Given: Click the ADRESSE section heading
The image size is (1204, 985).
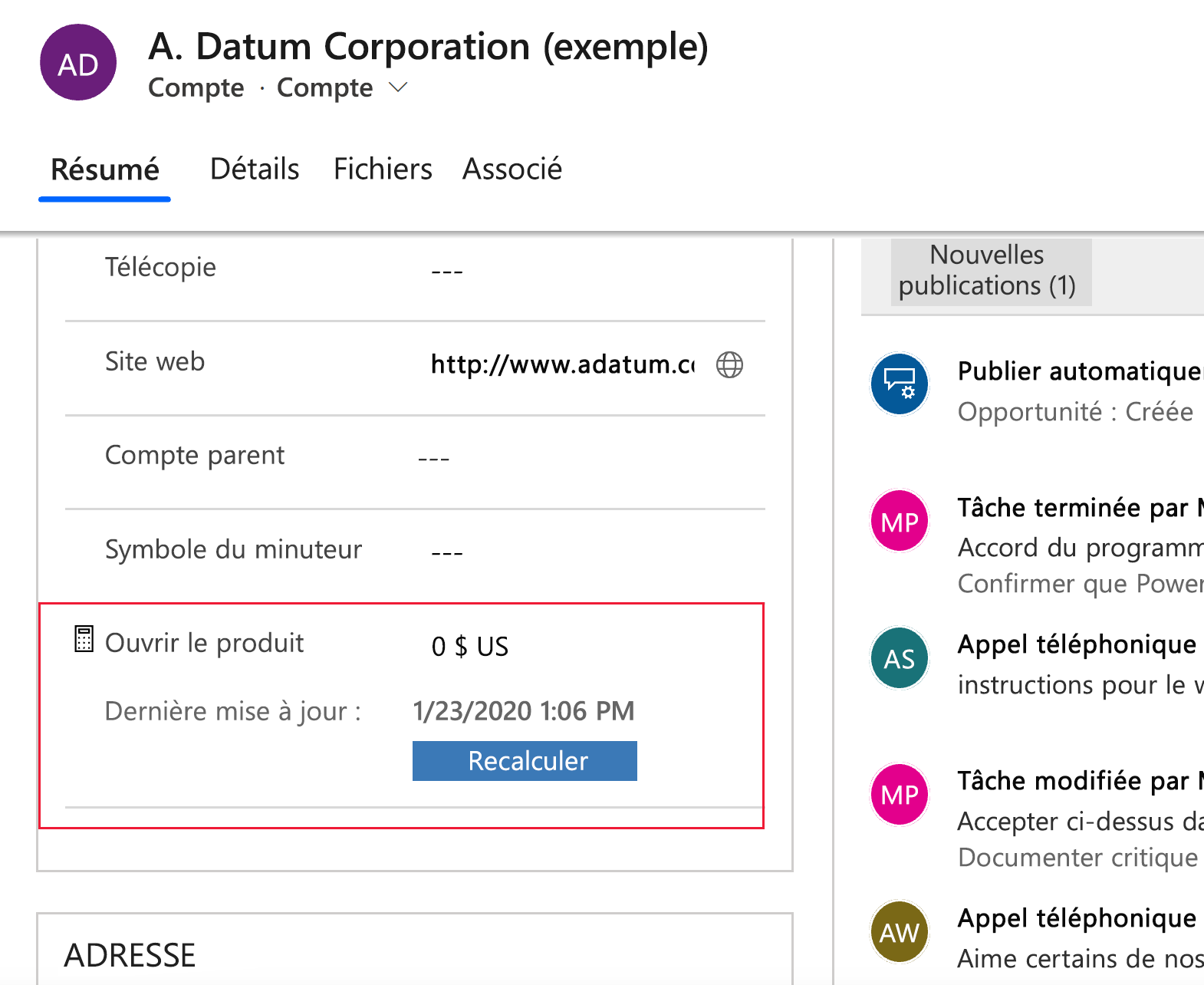Looking at the screenshot, I should click(130, 956).
